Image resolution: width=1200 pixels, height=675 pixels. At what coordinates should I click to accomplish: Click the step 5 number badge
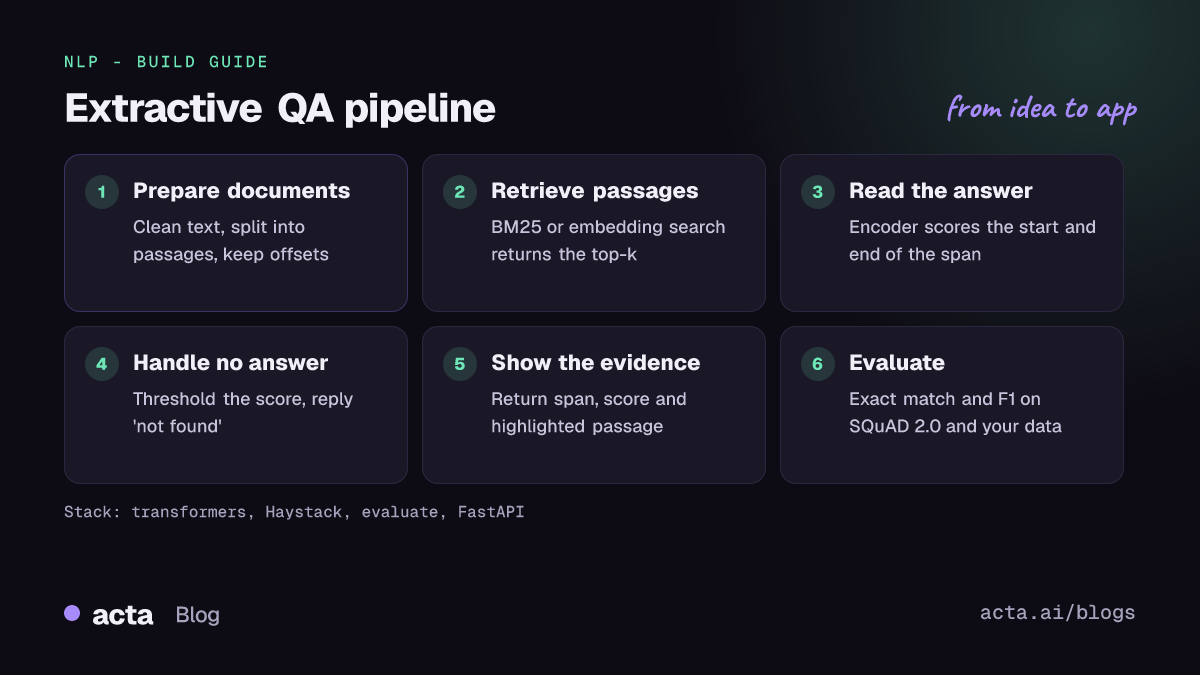pyautogui.click(x=459, y=364)
